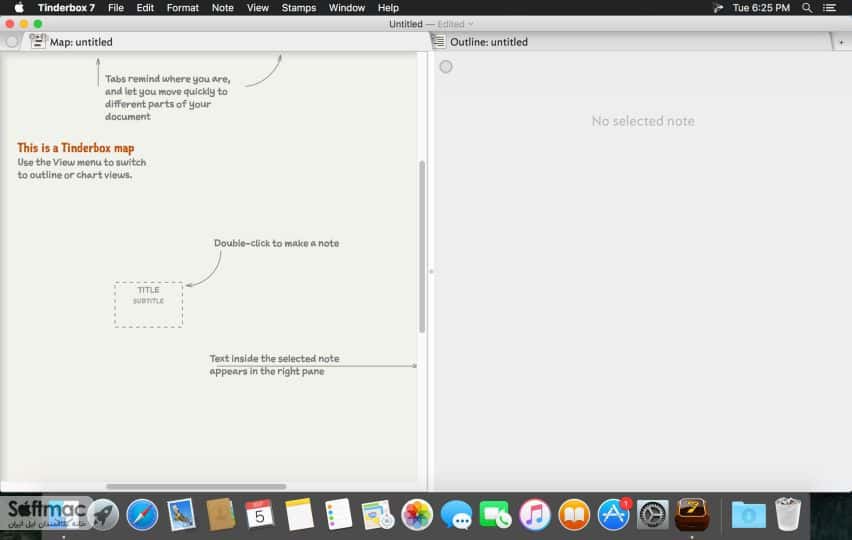Open the Trash from the Dock
This screenshot has width=852, height=540.
(x=787, y=514)
